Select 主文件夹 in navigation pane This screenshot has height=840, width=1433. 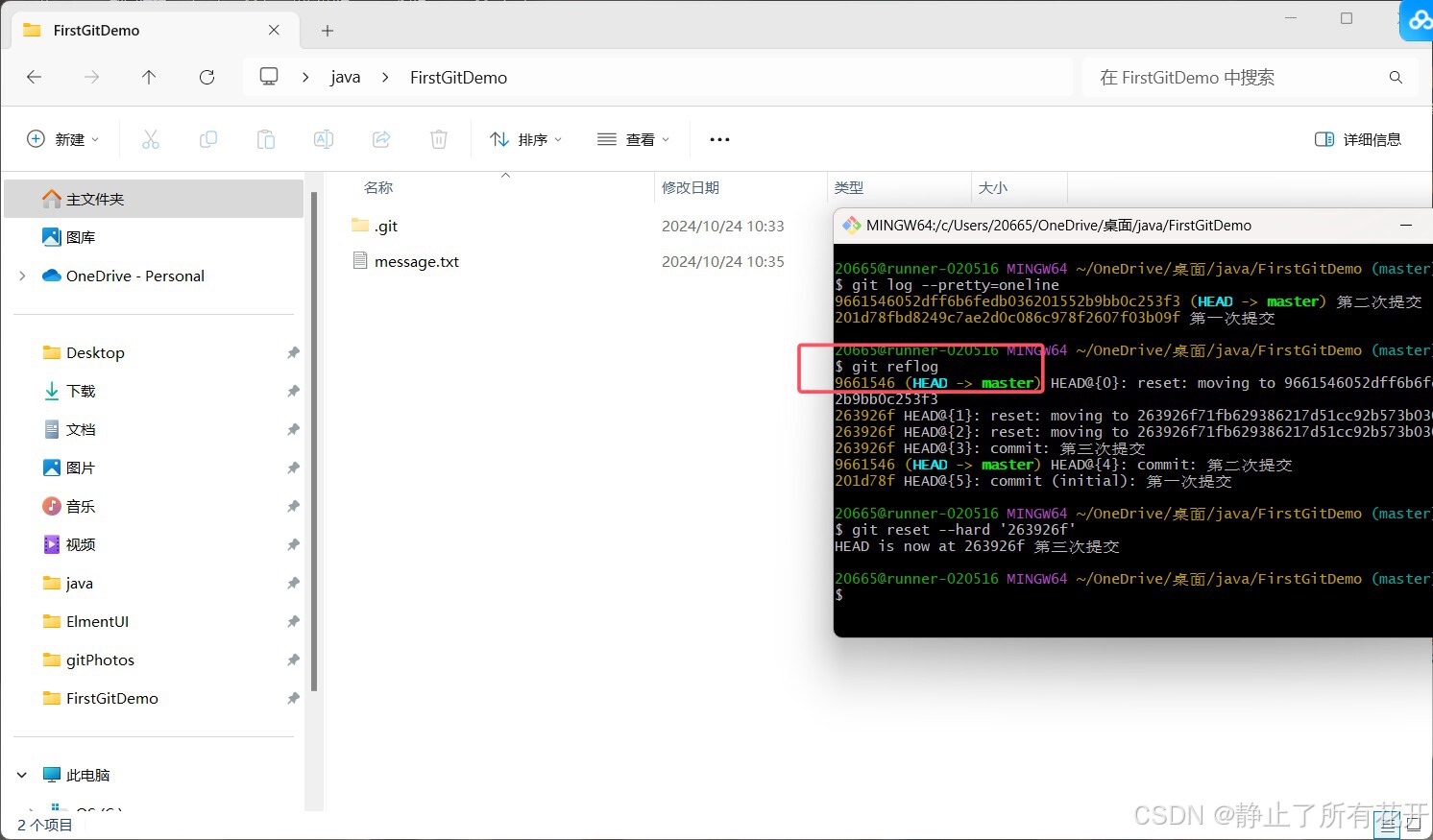[x=154, y=199]
